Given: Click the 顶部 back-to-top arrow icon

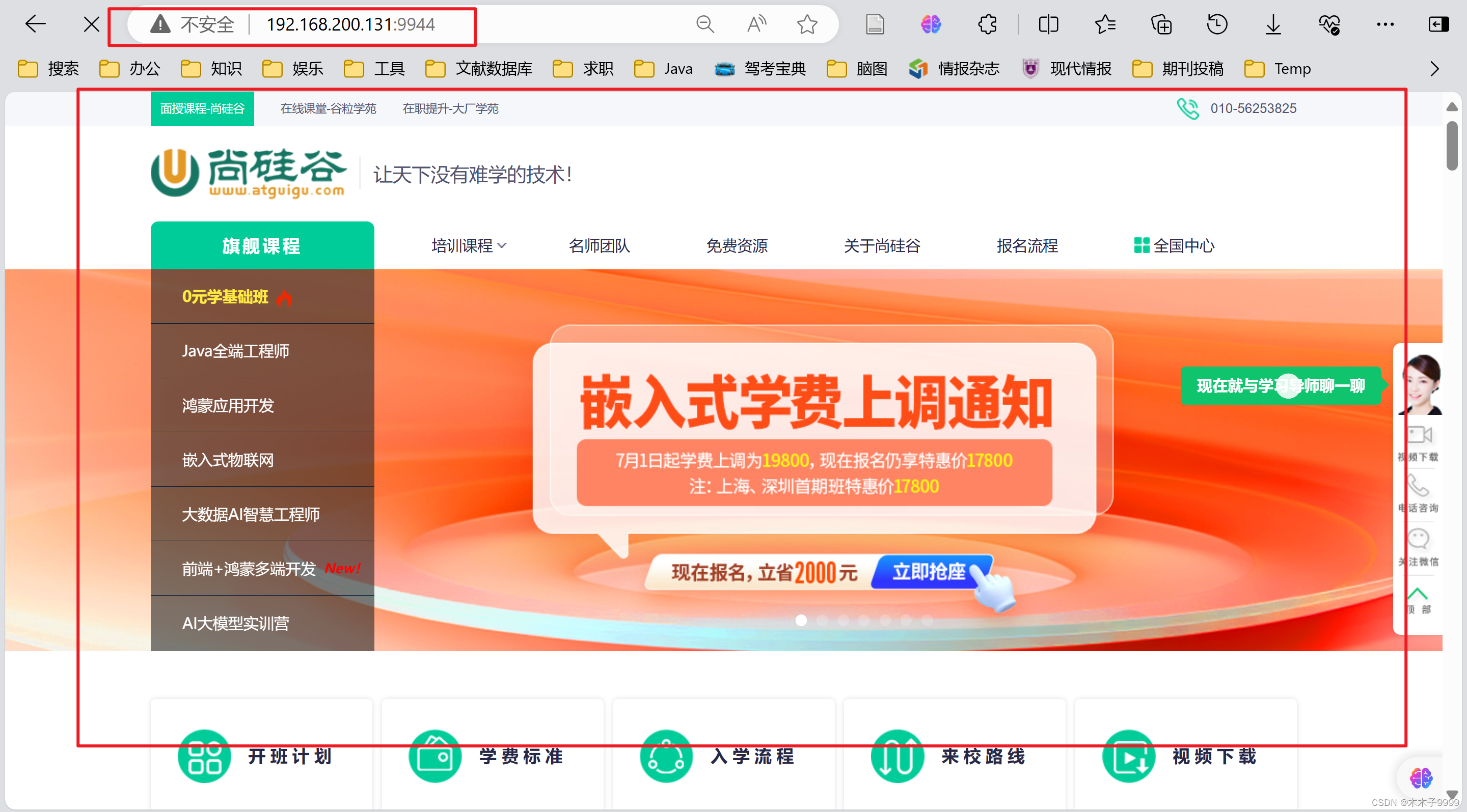Looking at the screenshot, I should tap(1418, 594).
